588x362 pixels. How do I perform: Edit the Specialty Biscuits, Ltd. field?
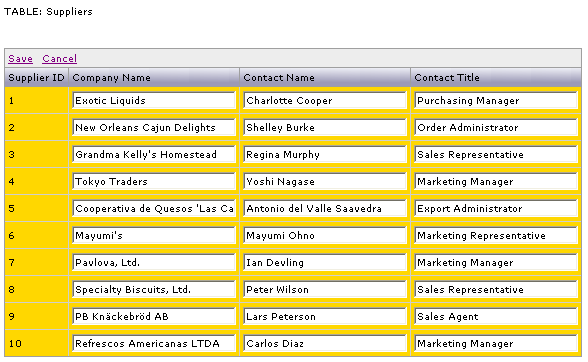154,290
